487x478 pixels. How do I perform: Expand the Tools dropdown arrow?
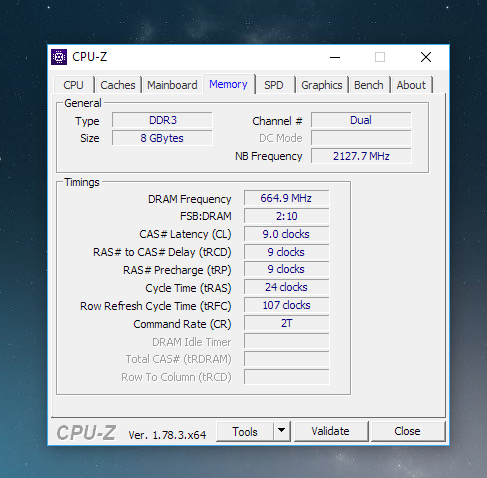tap(282, 431)
